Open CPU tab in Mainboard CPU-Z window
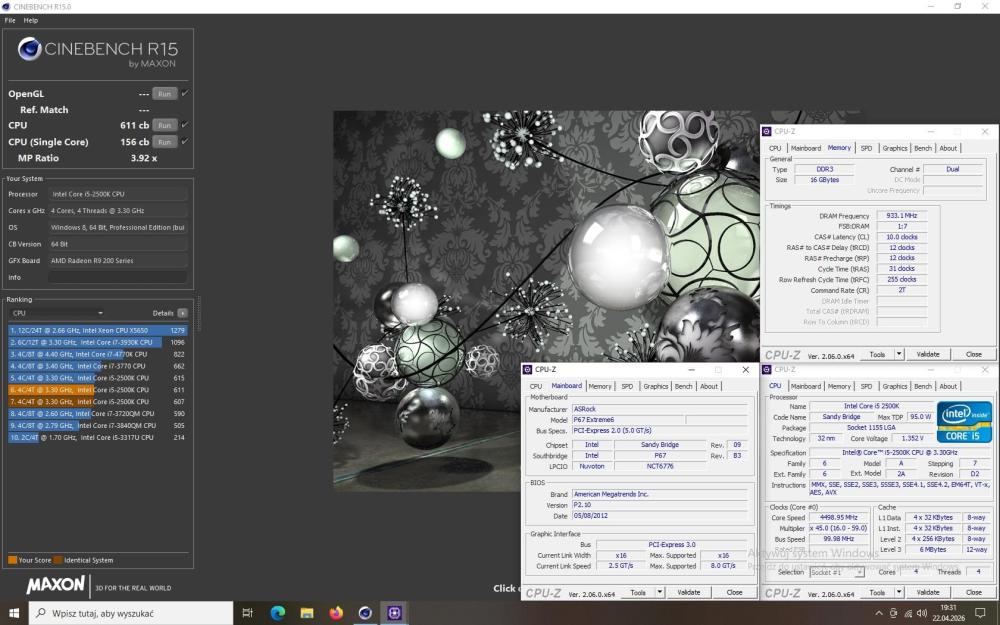1000x625 pixels. coord(536,386)
